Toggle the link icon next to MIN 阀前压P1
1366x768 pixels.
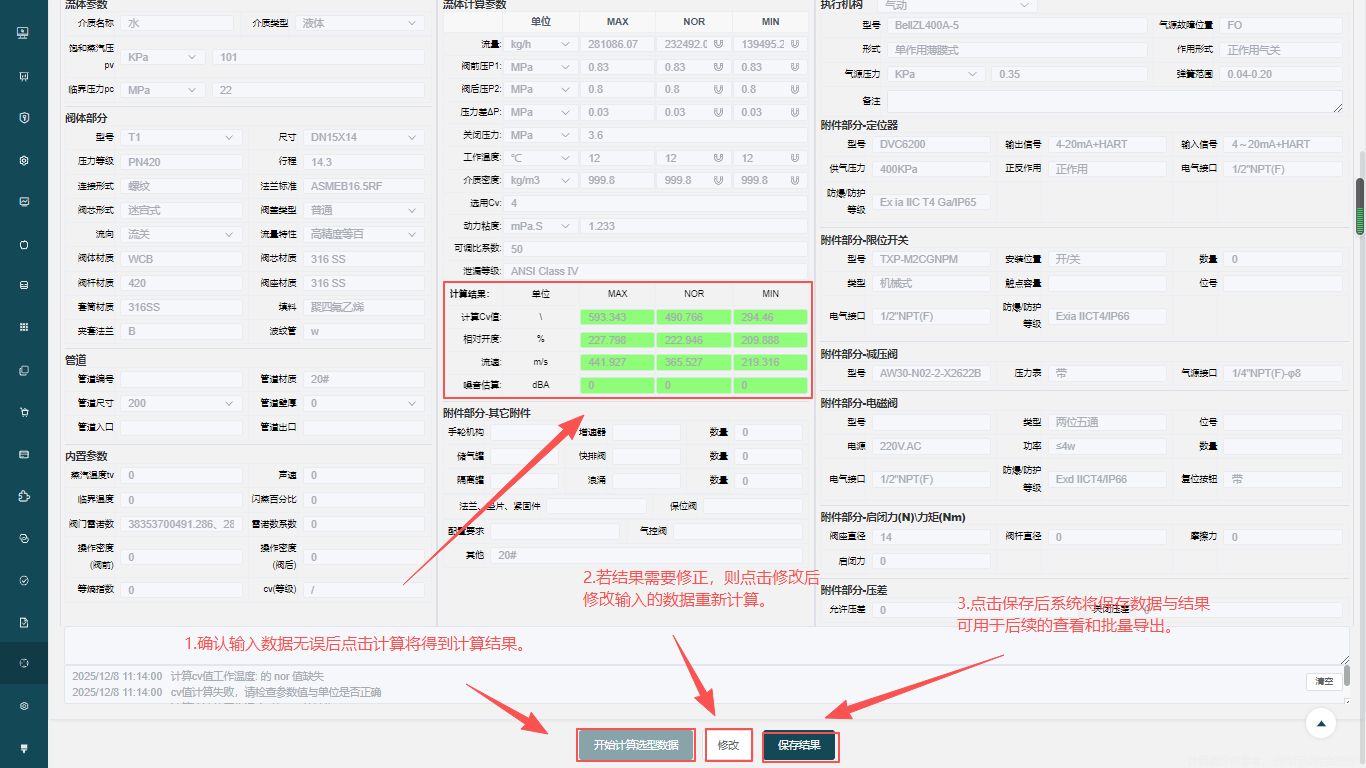[x=795, y=66]
